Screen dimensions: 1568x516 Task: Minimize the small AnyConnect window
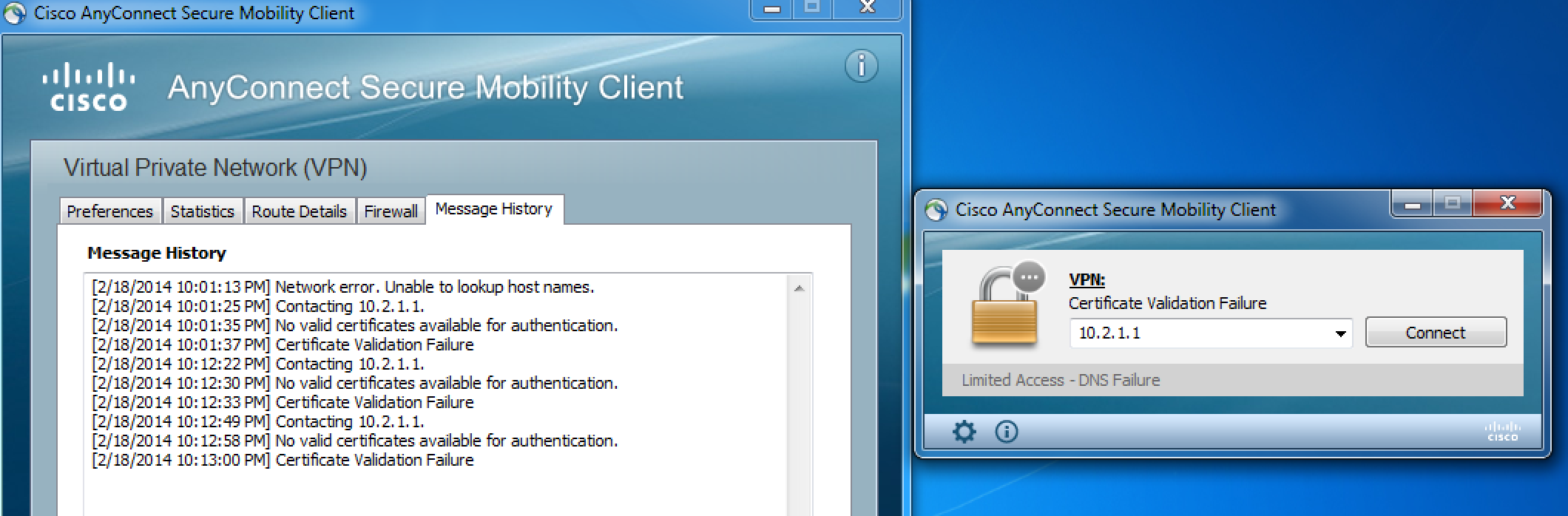(1412, 203)
